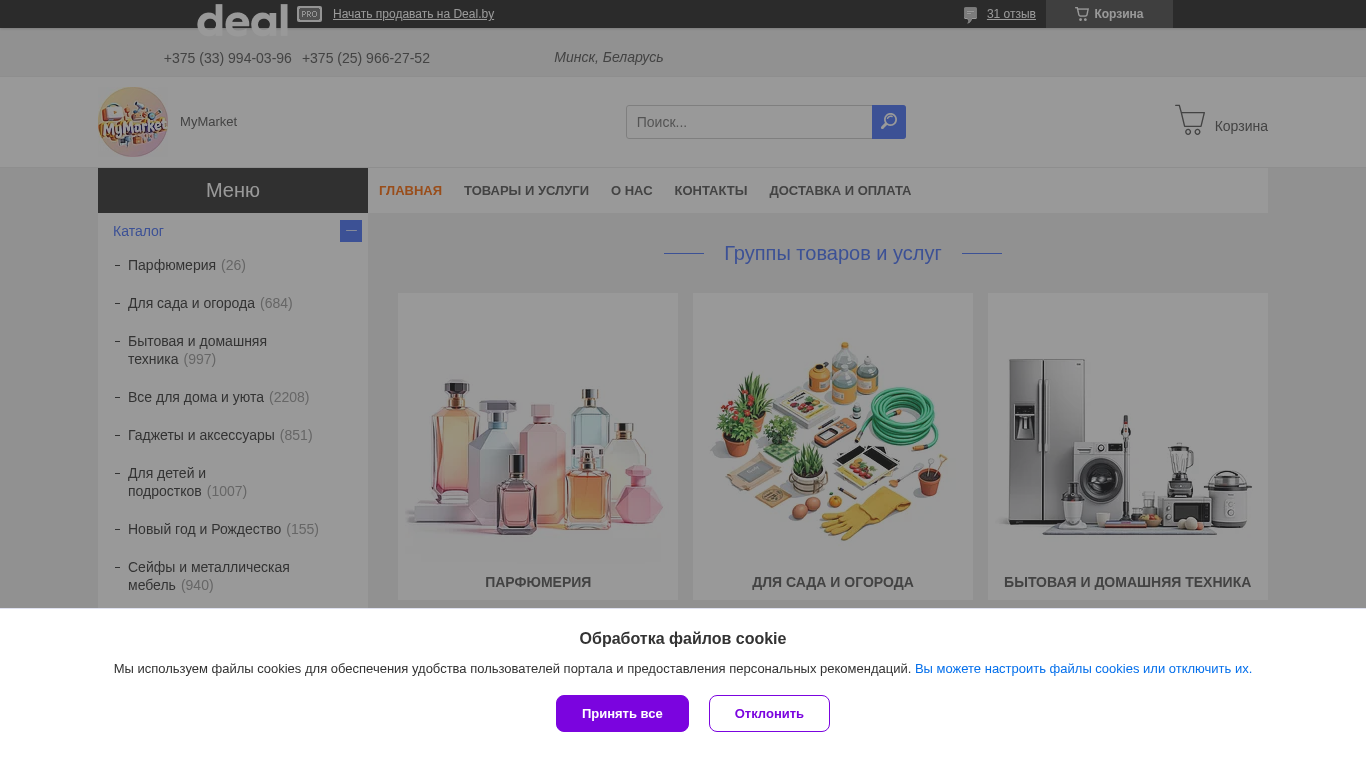Open the ДОСТАВКА И ОПЛАТА page
1366x768 pixels.
click(x=840, y=191)
